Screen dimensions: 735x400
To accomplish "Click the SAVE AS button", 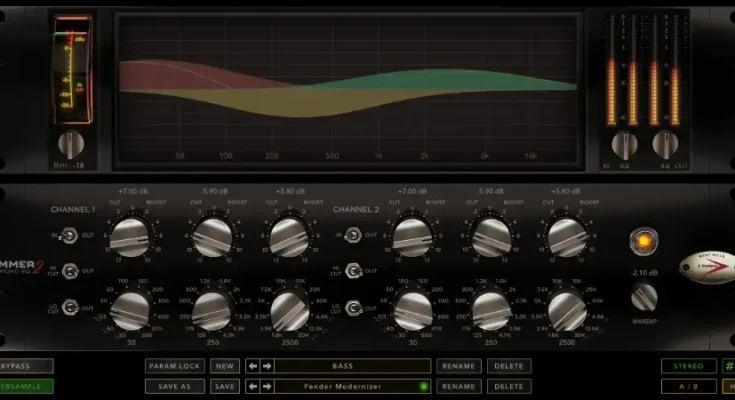I will (174, 386).
